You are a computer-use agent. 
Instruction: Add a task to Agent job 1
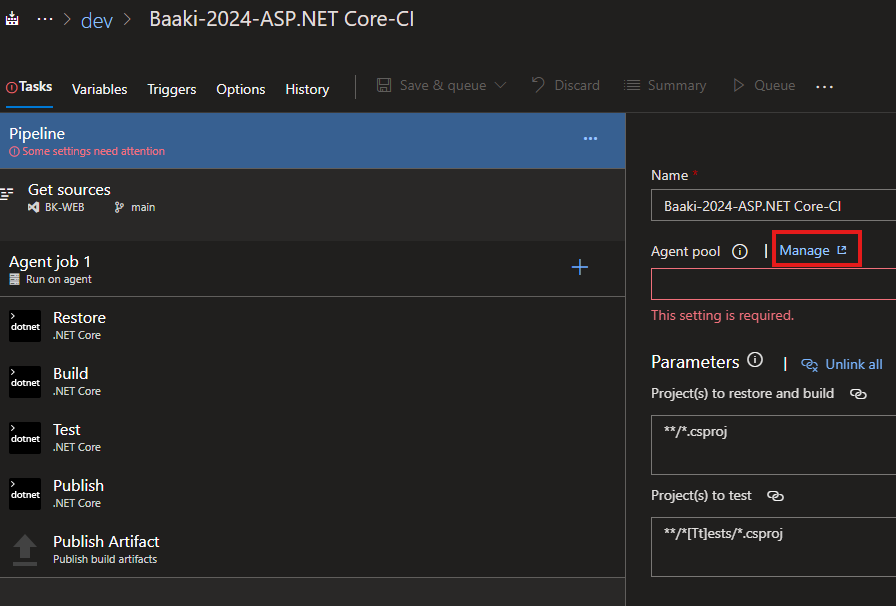[579, 267]
